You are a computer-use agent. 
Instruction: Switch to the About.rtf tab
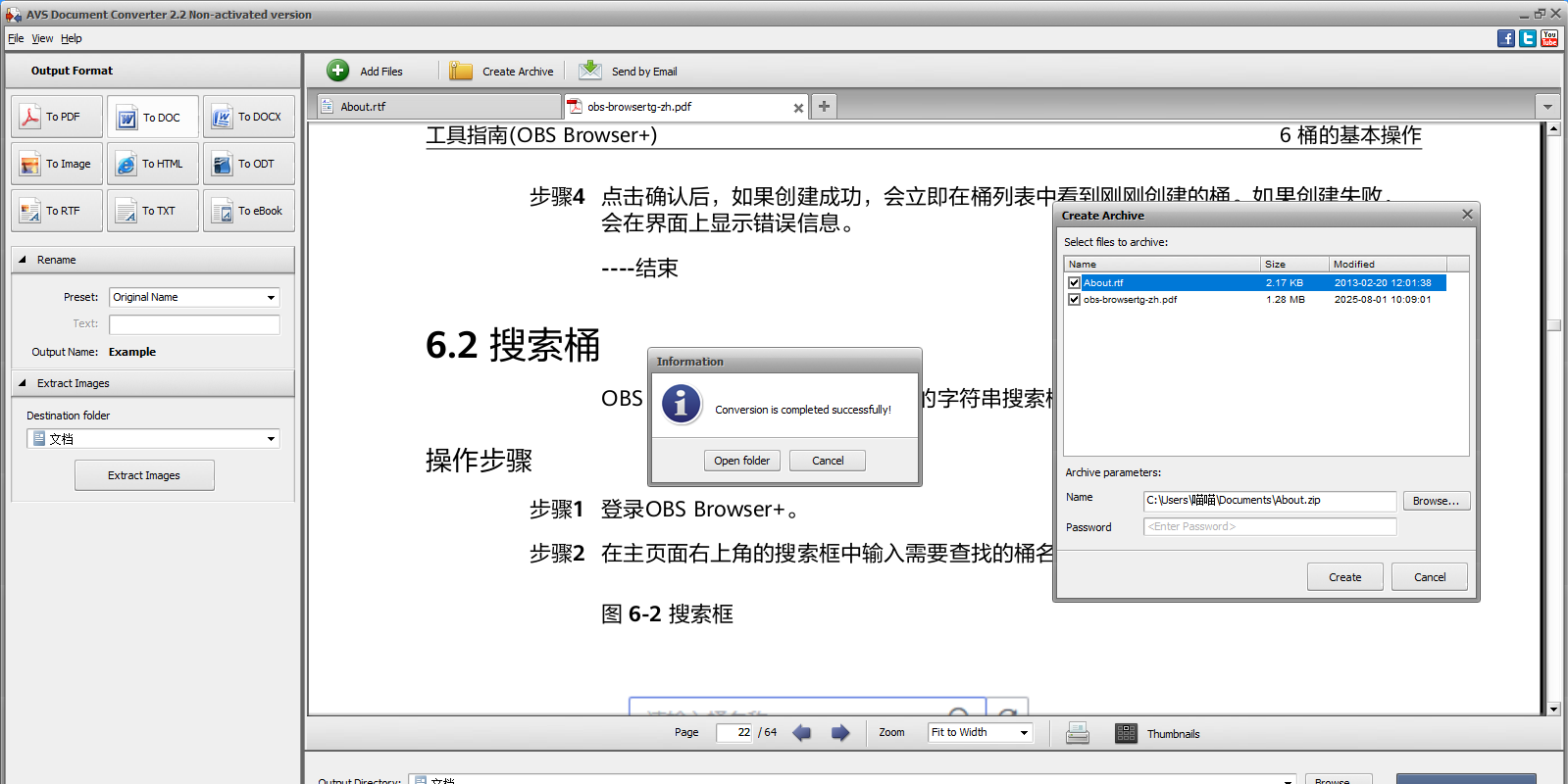(439, 107)
